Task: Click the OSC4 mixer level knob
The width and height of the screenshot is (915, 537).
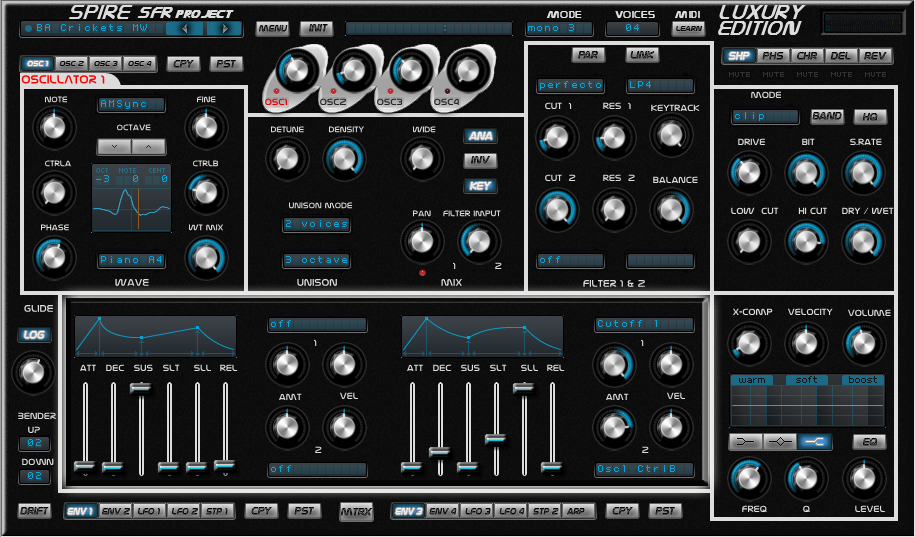Action: click(x=466, y=71)
